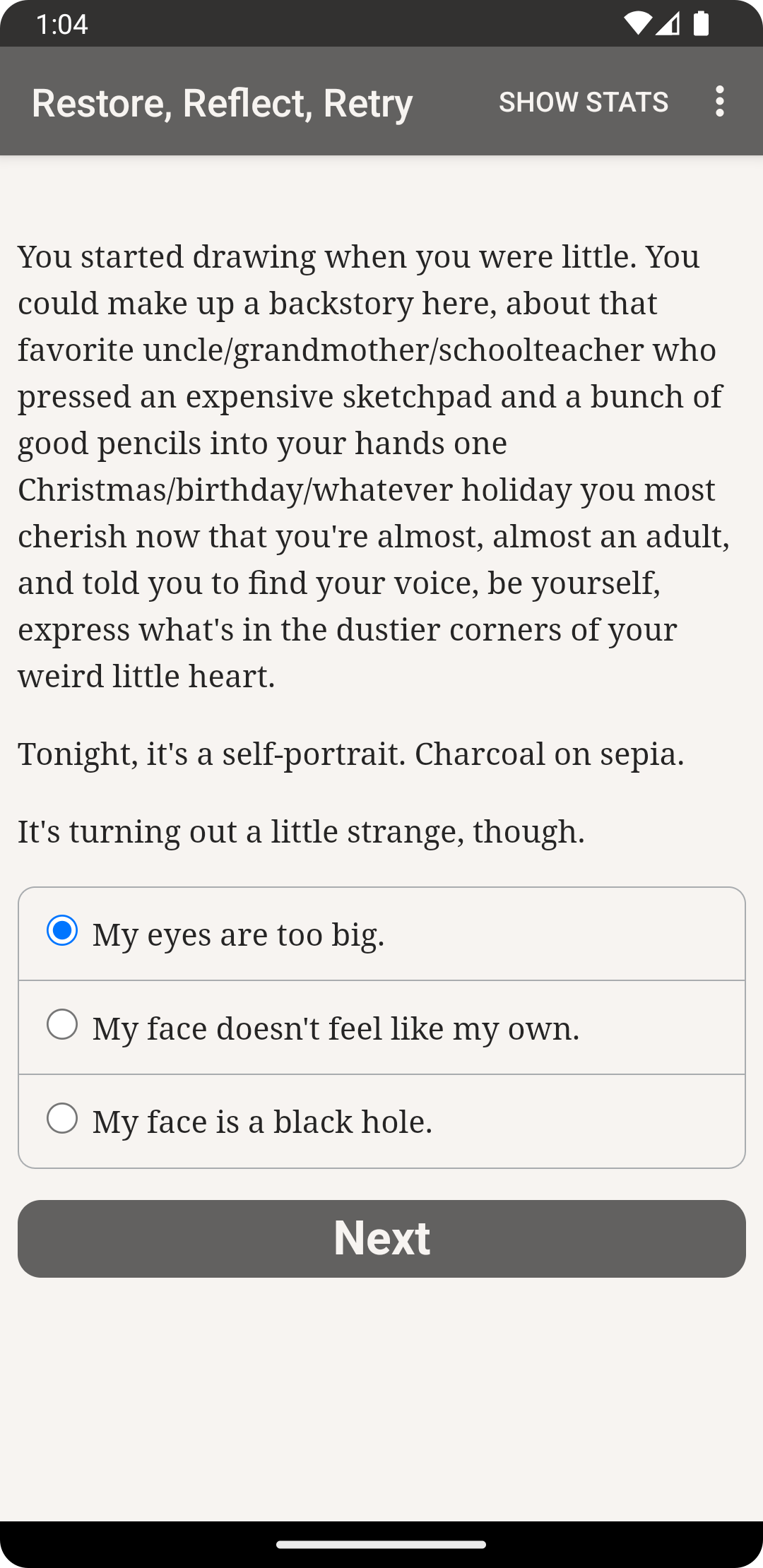Click the "Tonight, it's a self-portrait" line
This screenshot has width=763, height=1568.
click(x=351, y=754)
